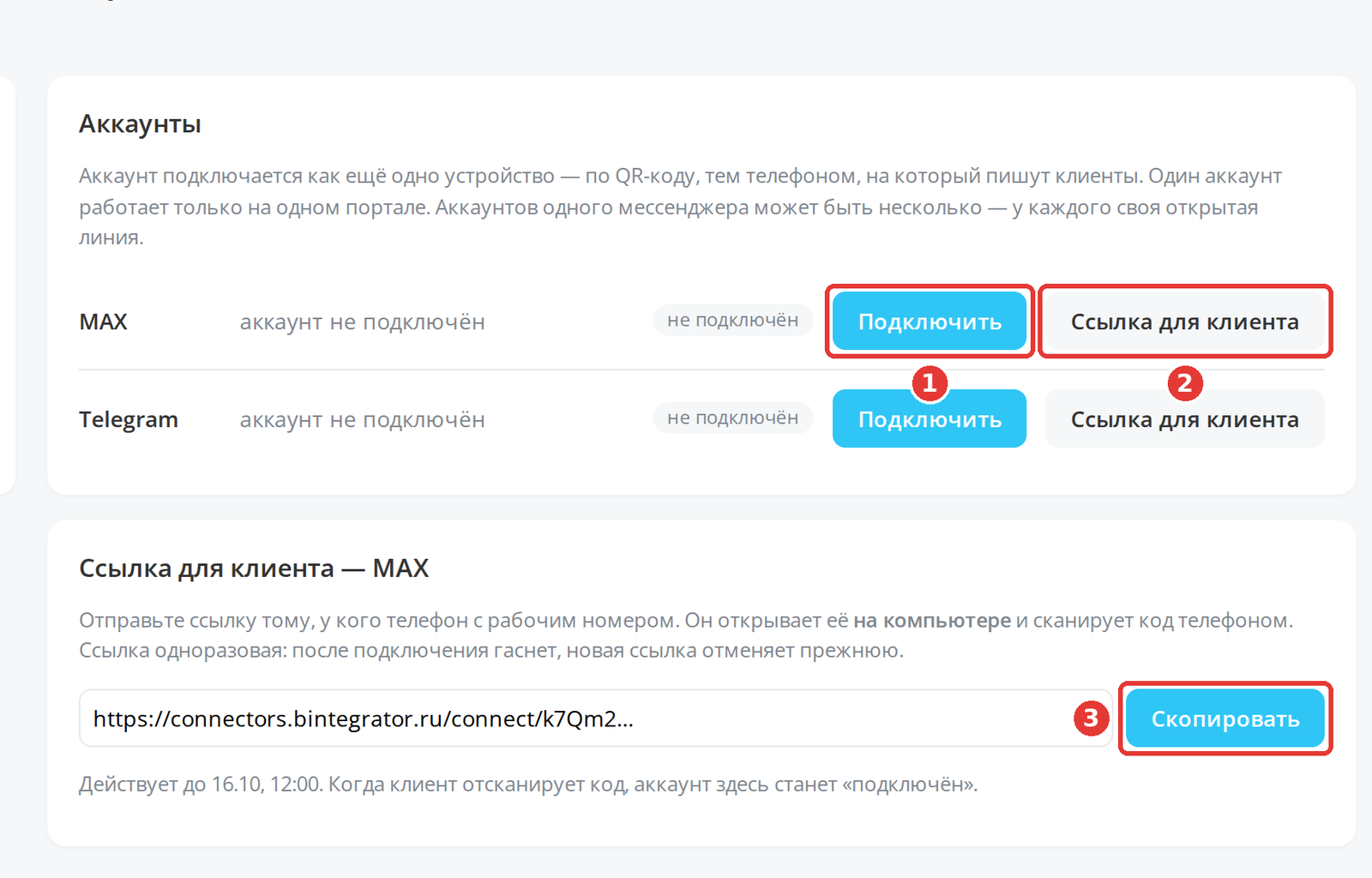Click the MAX account name
The height and width of the screenshot is (878, 1372).
pyautogui.click(x=103, y=322)
